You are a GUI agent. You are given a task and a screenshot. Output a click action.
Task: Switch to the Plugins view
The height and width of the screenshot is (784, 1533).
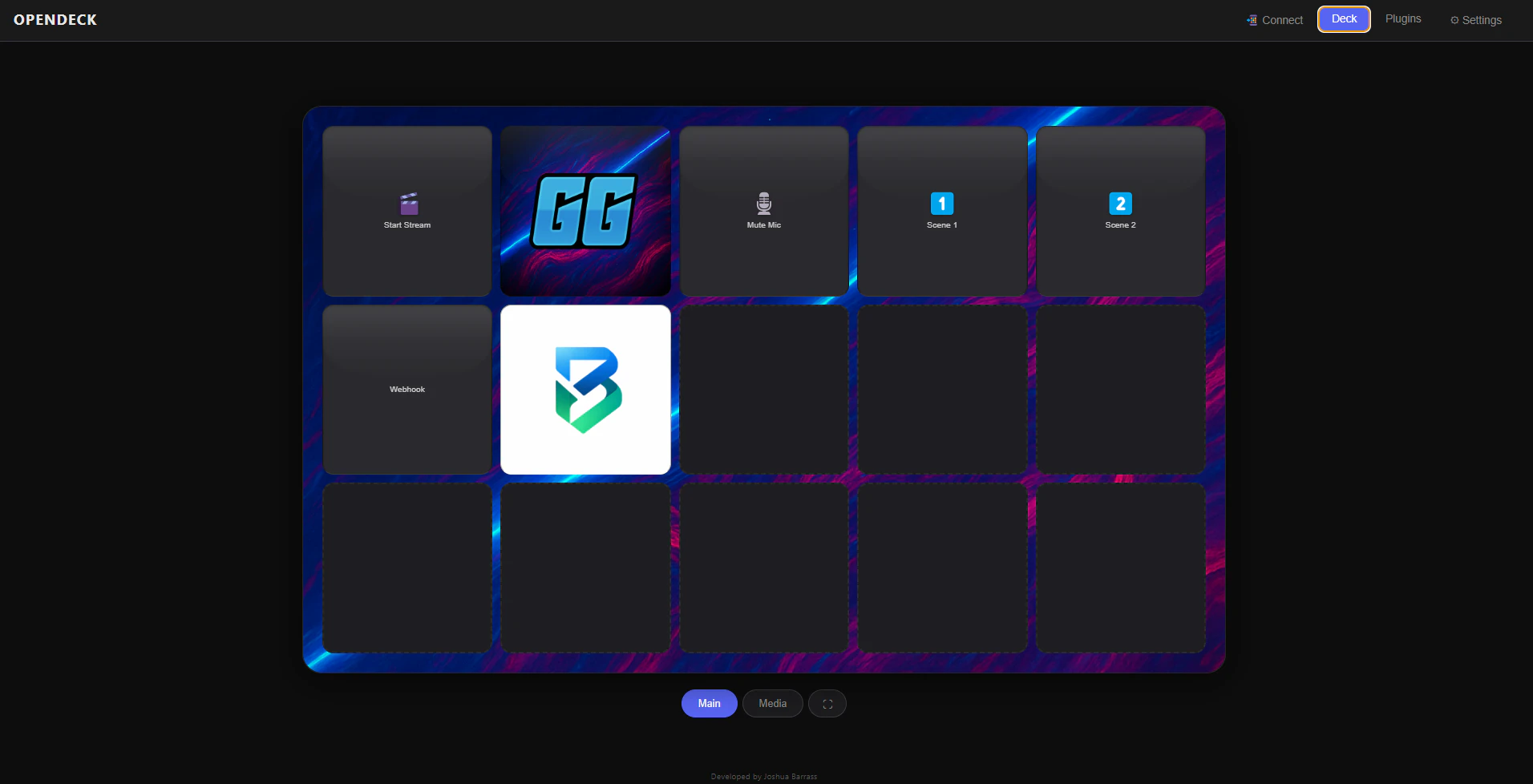point(1402,18)
